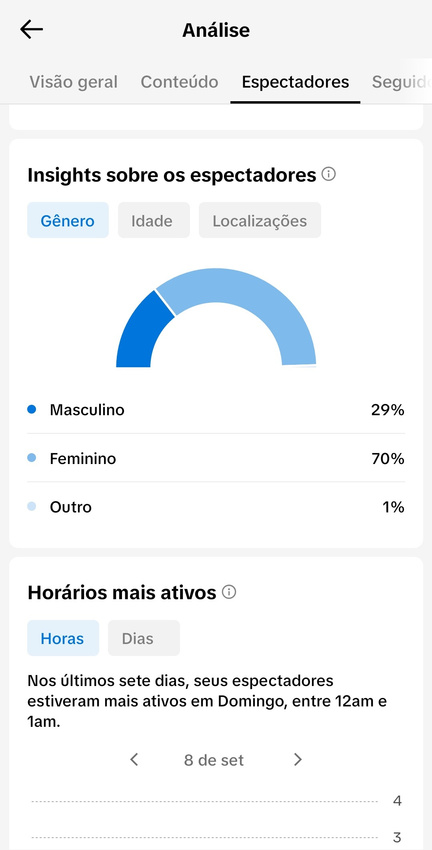Switch to Conteúdo tab
This screenshot has width=432, height=850.
[x=179, y=82]
